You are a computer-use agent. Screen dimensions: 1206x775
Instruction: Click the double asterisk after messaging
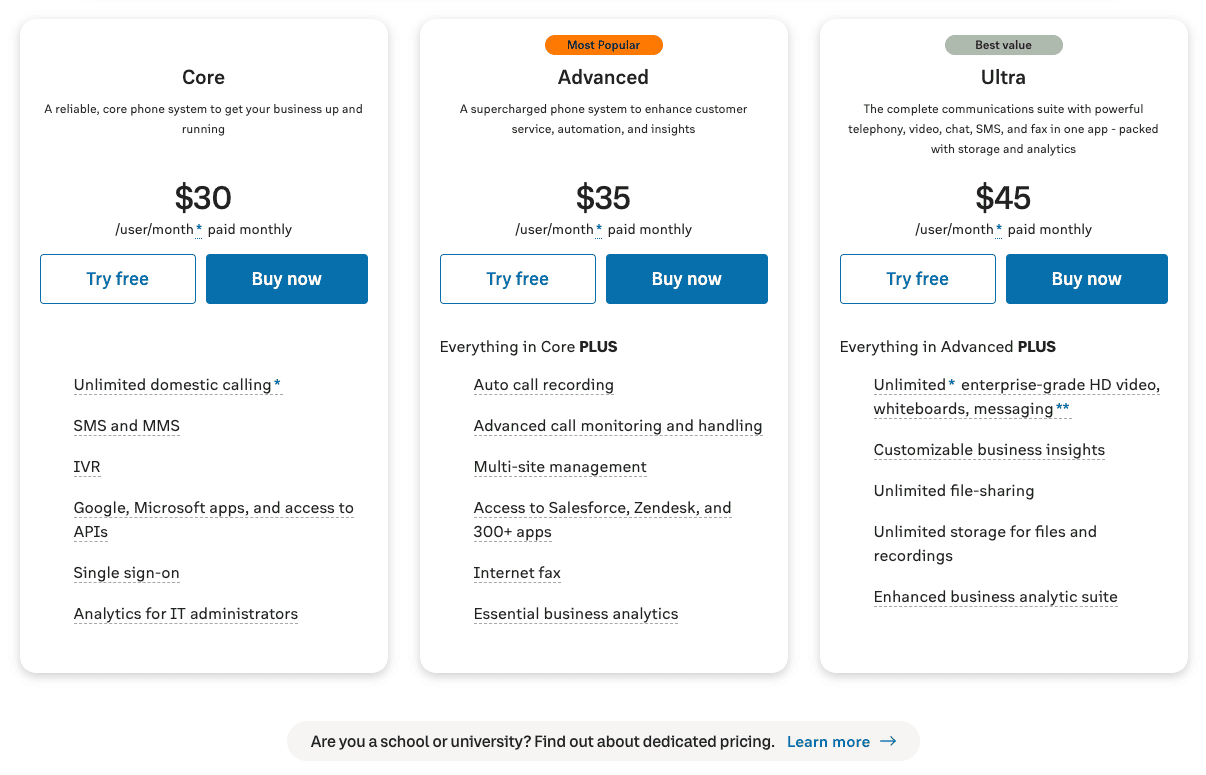coord(1062,409)
